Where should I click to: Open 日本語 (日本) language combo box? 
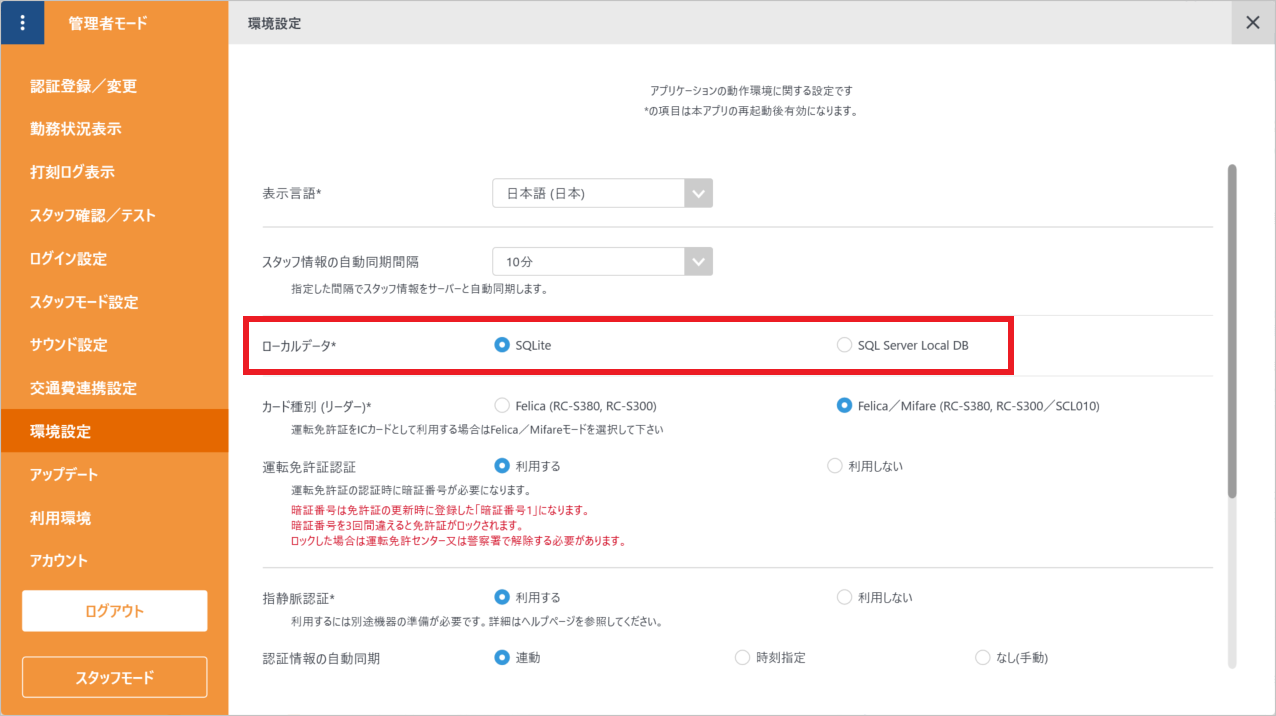(x=602, y=193)
